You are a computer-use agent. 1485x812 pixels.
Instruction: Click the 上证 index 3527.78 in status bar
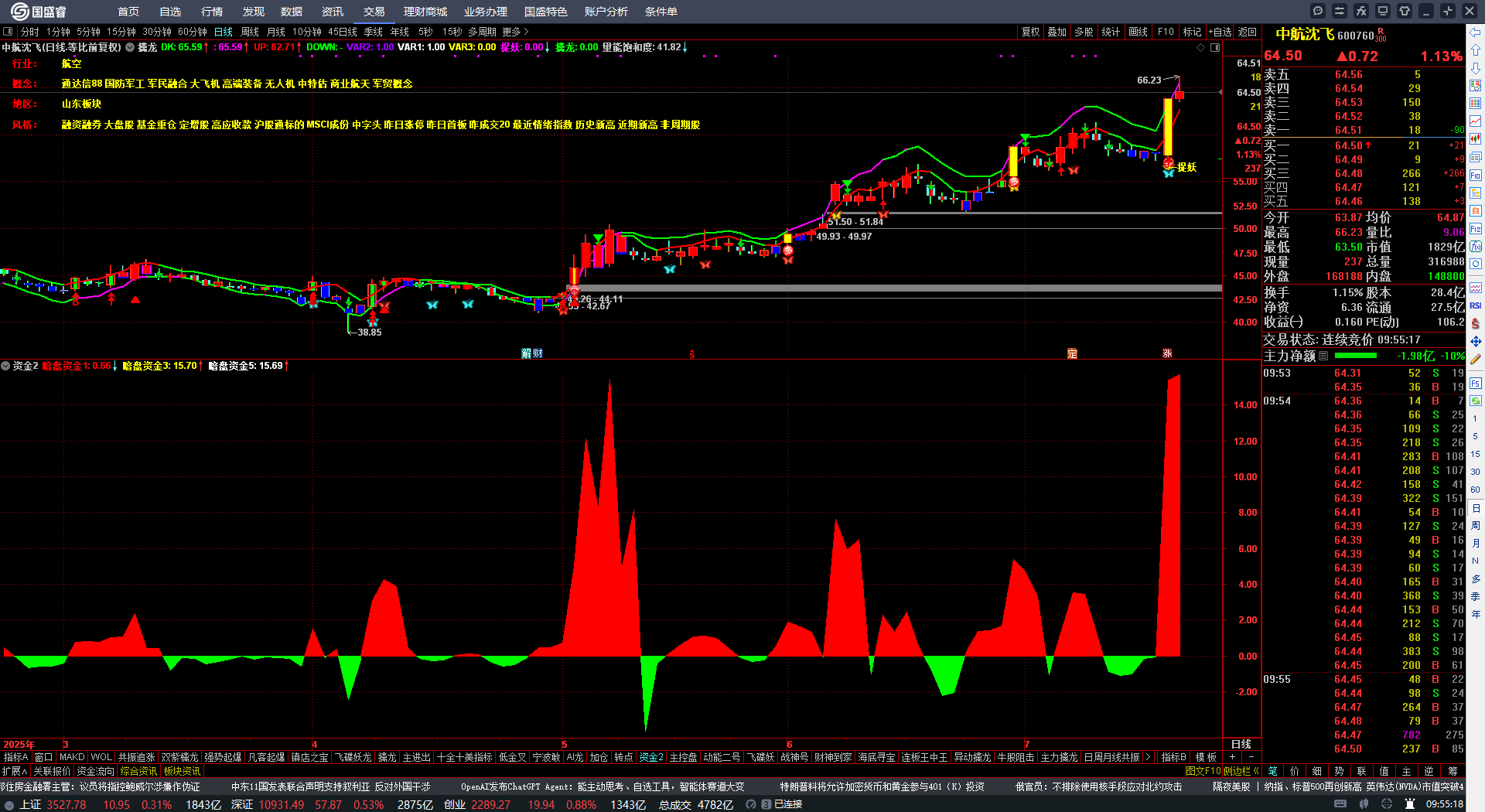click(53, 804)
